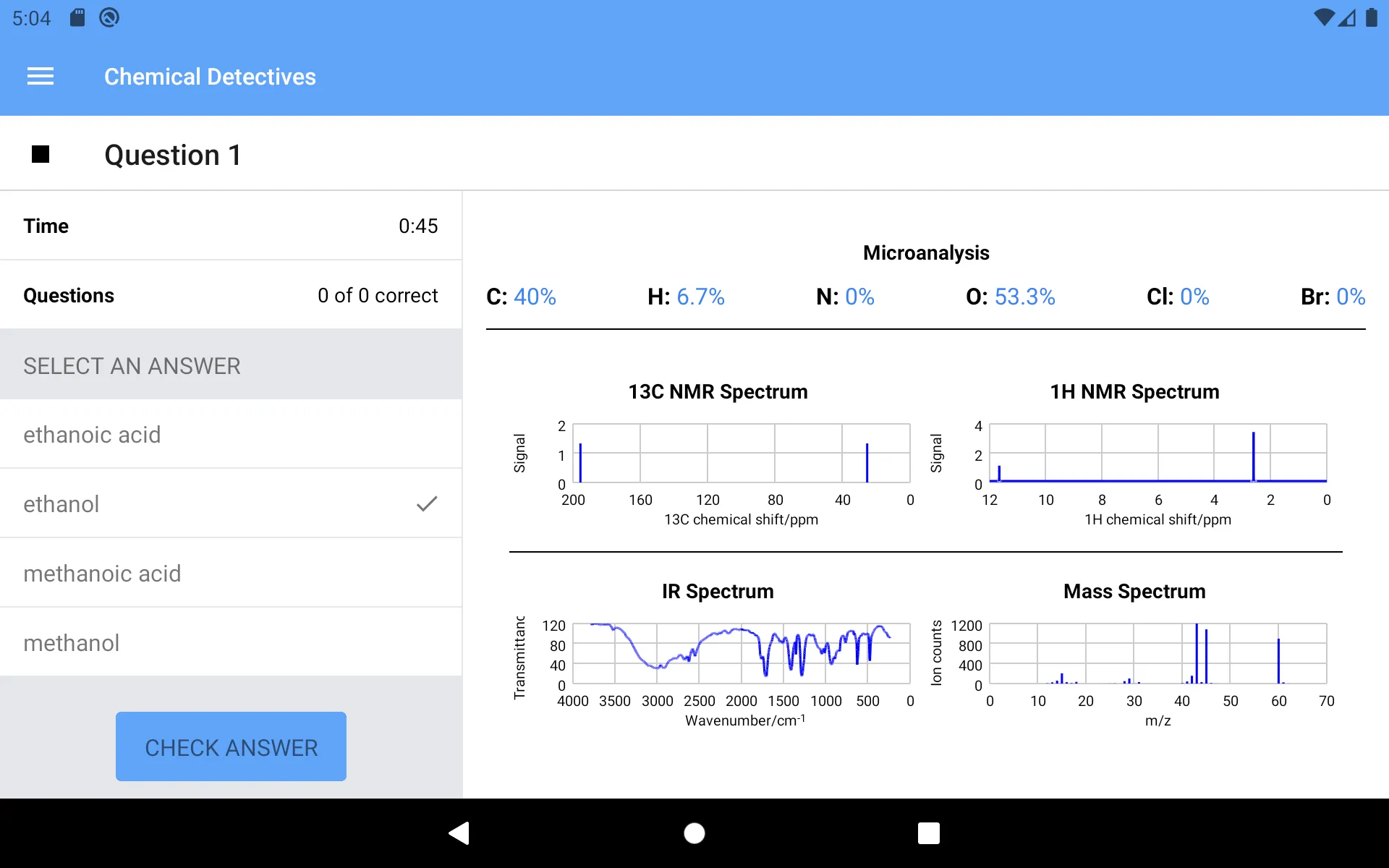Image resolution: width=1389 pixels, height=868 pixels.
Task: Expand the Microanalysis section
Action: click(x=925, y=252)
